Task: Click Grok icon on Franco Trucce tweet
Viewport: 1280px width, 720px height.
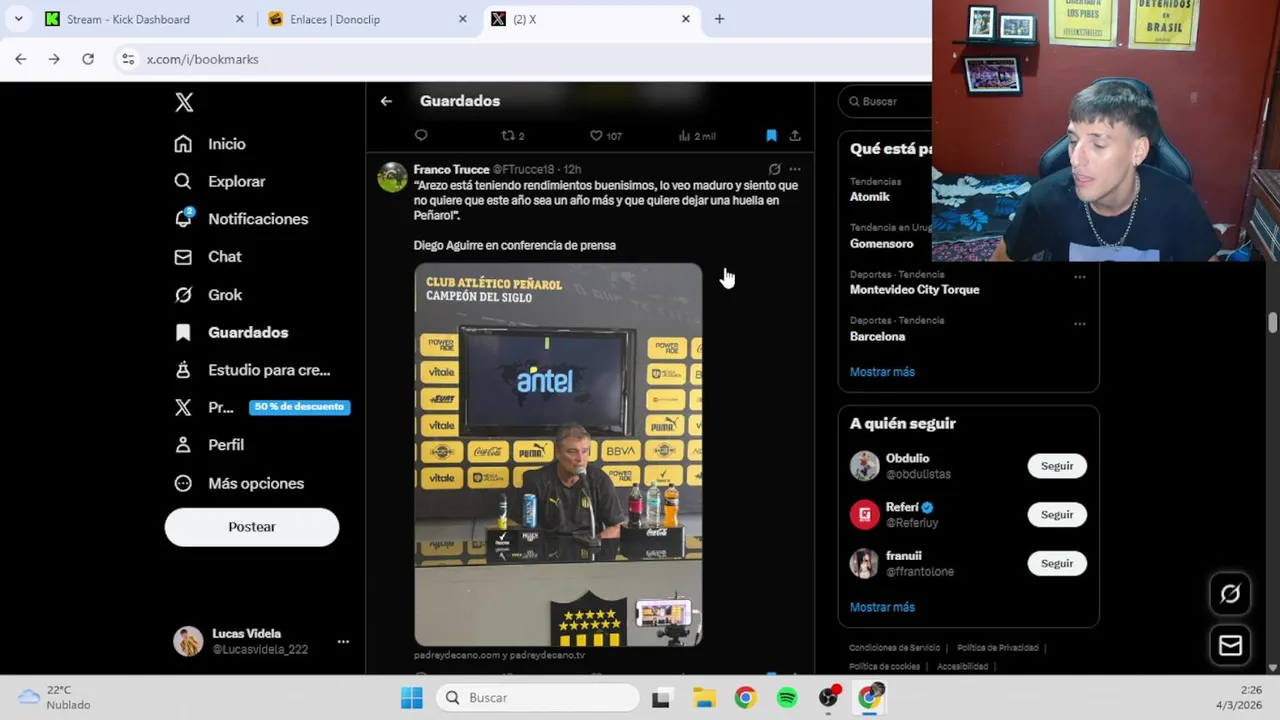Action: coord(774,169)
